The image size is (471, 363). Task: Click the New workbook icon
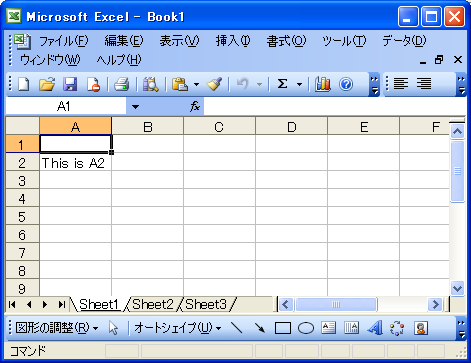point(23,84)
